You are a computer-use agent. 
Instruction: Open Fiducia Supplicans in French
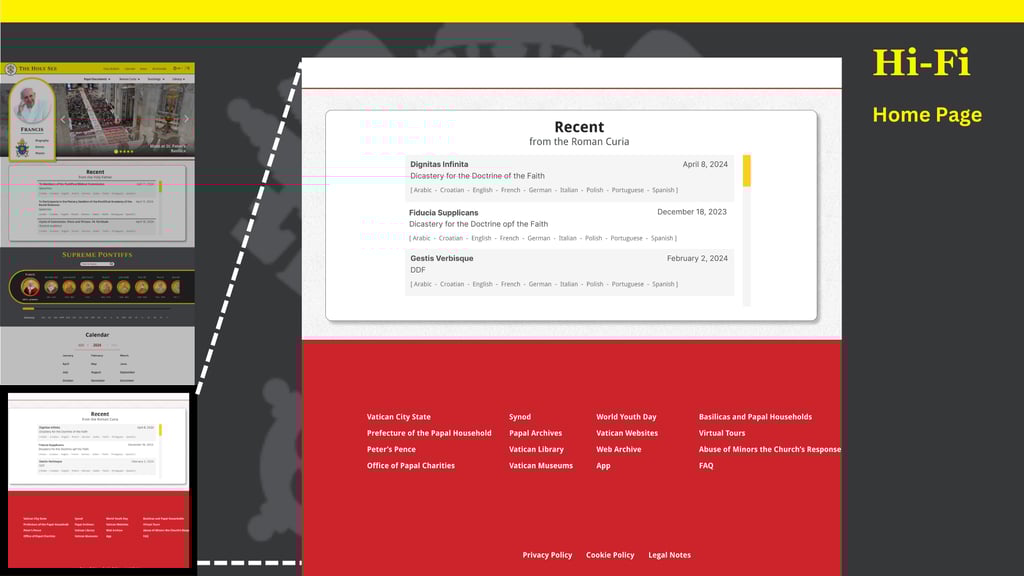point(509,238)
